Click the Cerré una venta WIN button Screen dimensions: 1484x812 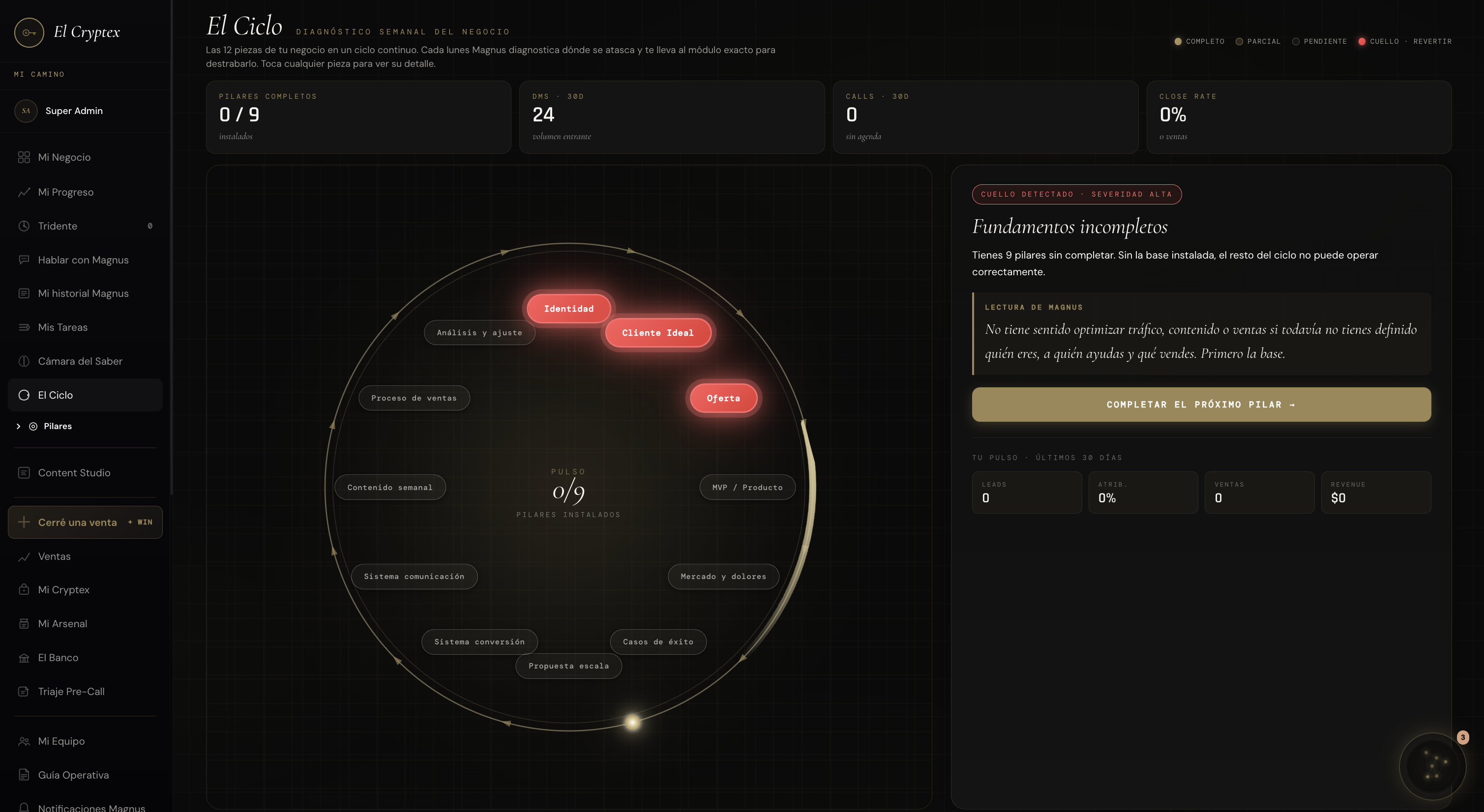pyautogui.click(x=85, y=522)
